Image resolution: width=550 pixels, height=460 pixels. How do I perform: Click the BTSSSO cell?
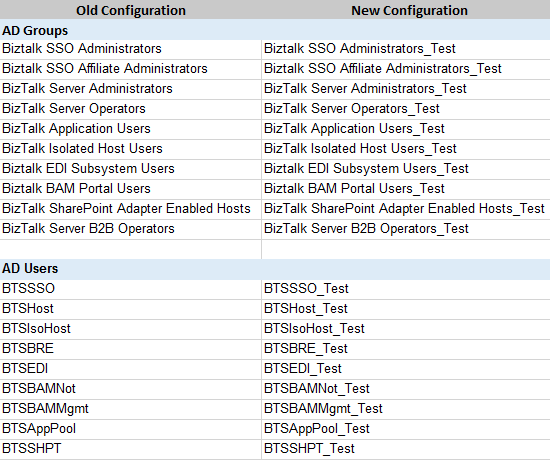(x=130, y=289)
